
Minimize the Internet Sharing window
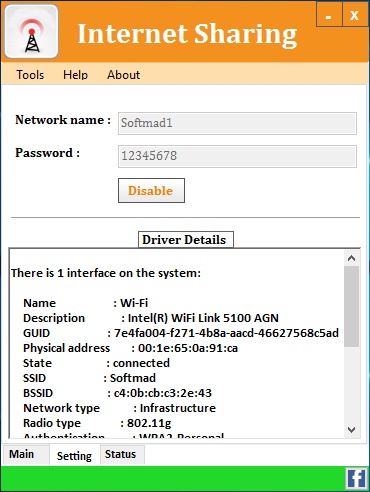[x=329, y=15]
